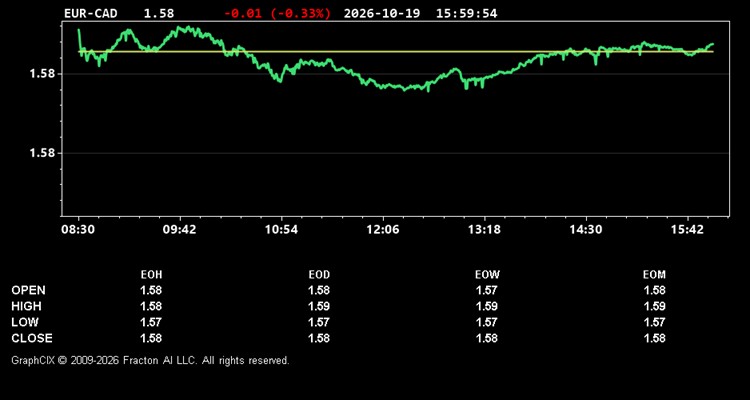Select the current price 1.58 beside EUR-CAD
750x400 pixels.
tap(159, 13)
